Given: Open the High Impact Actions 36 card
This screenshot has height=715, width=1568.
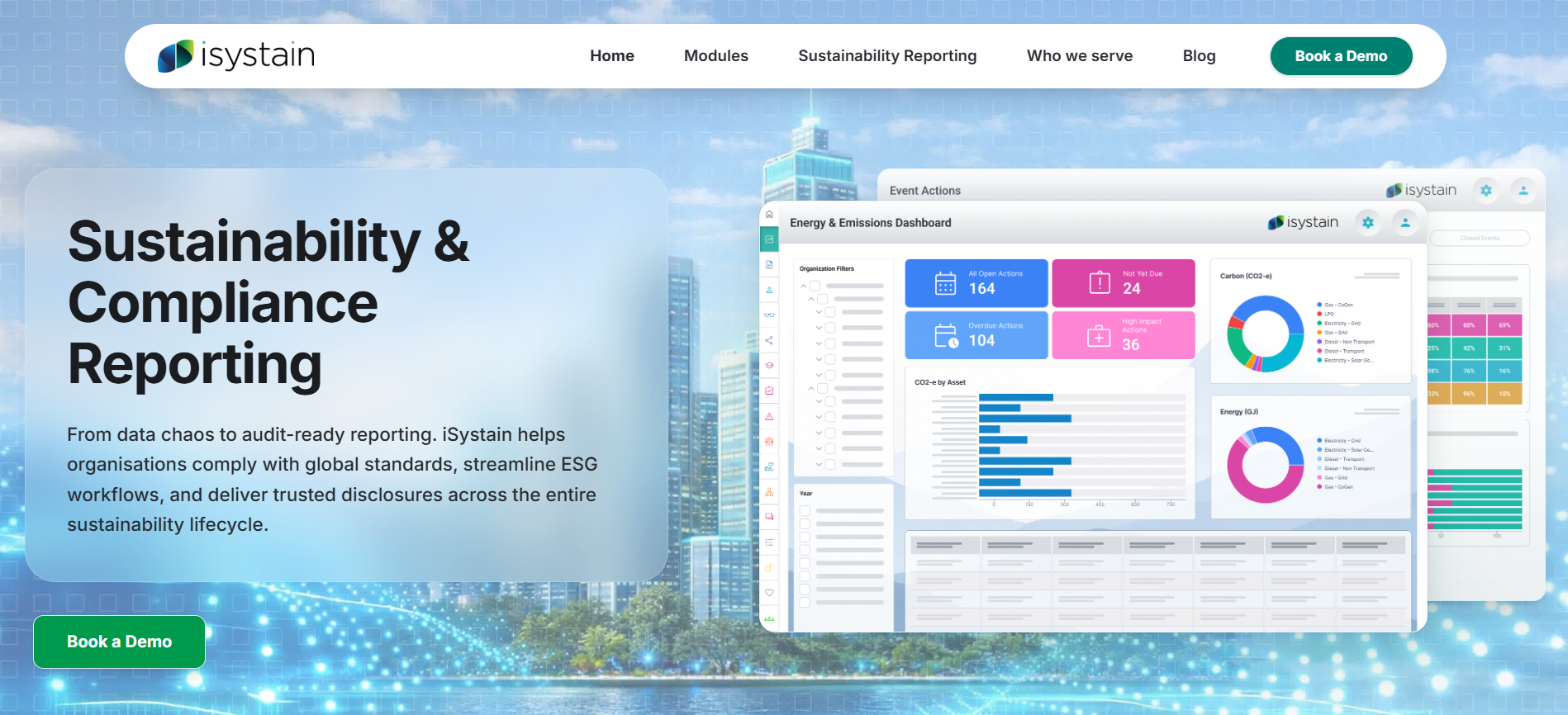Looking at the screenshot, I should [x=1124, y=335].
